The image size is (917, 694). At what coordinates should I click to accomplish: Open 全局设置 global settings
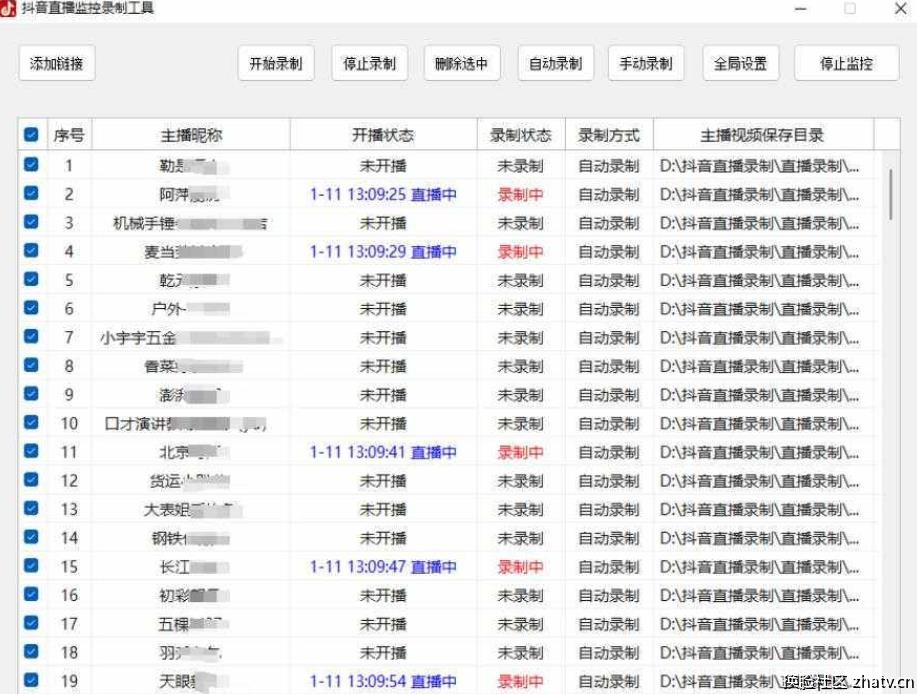[740, 63]
